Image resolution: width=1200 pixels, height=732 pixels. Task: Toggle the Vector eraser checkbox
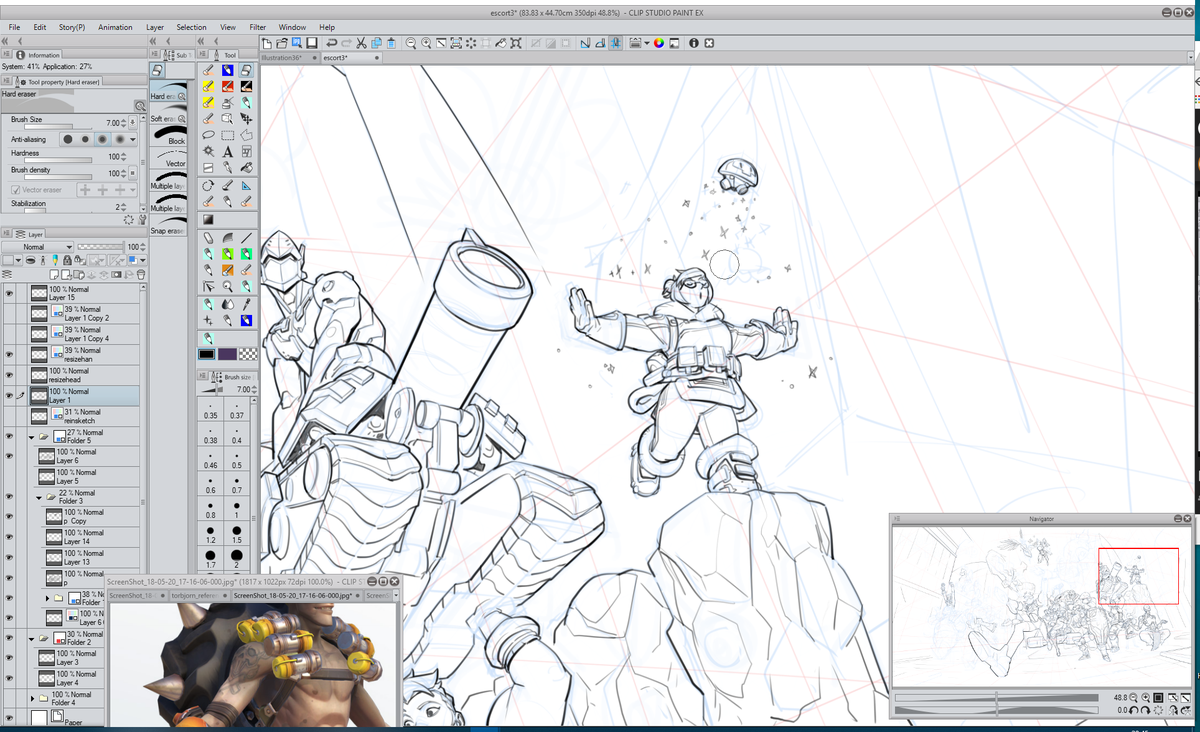[15, 189]
